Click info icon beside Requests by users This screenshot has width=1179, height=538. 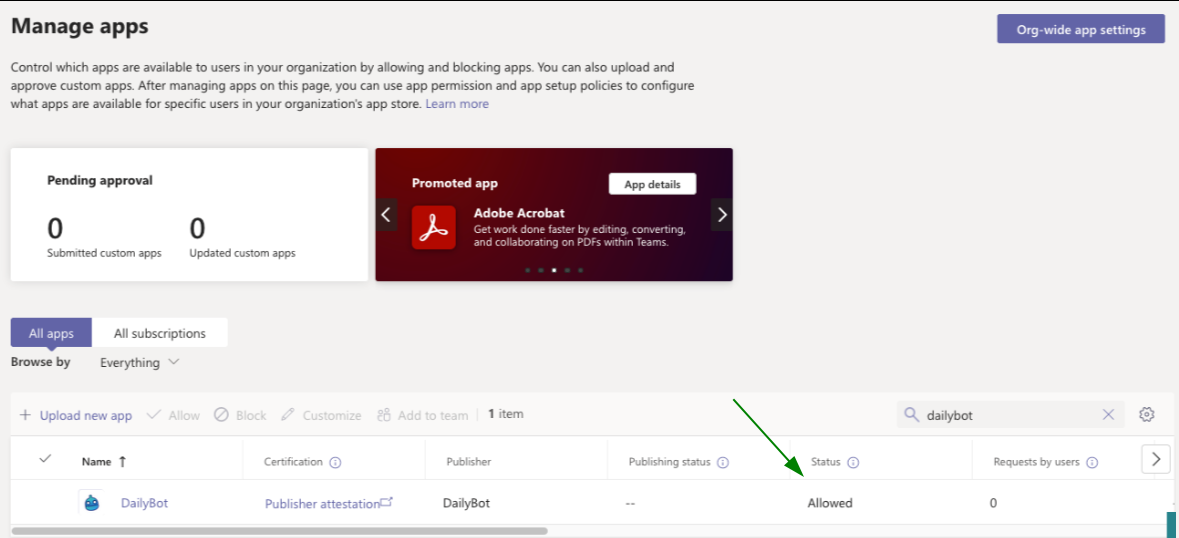[x=1092, y=462]
